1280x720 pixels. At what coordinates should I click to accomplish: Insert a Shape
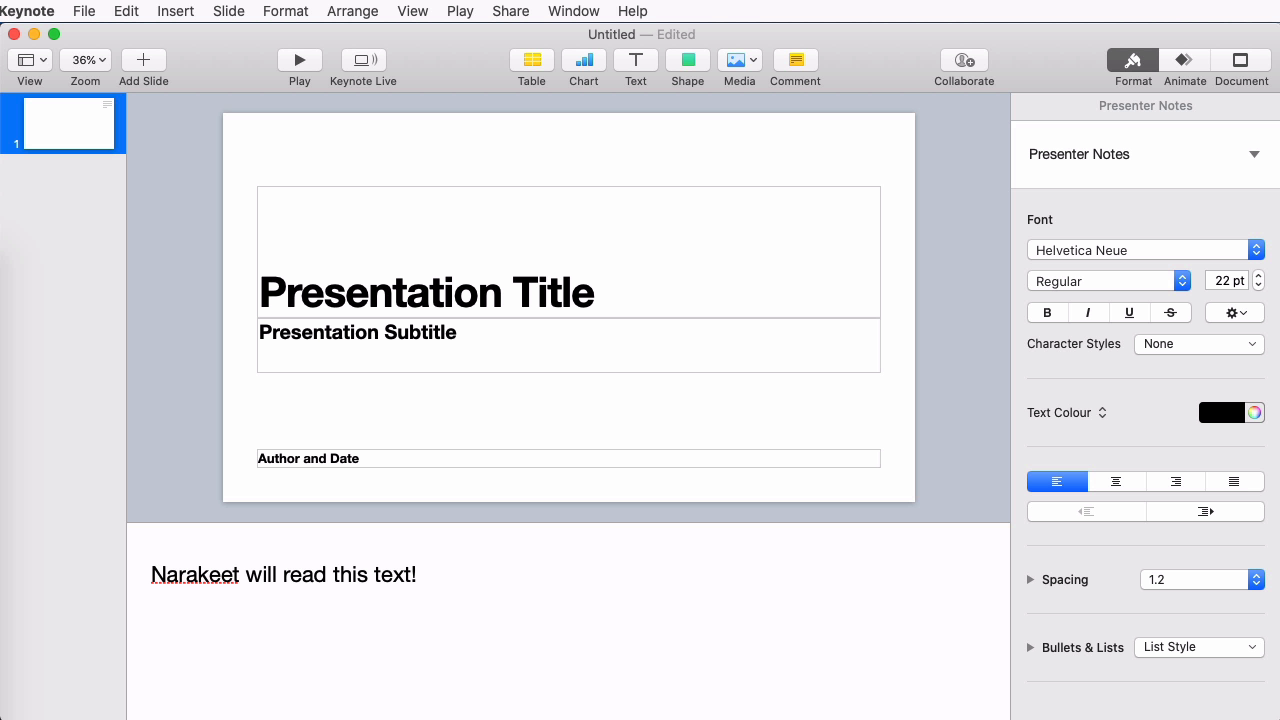tap(688, 60)
